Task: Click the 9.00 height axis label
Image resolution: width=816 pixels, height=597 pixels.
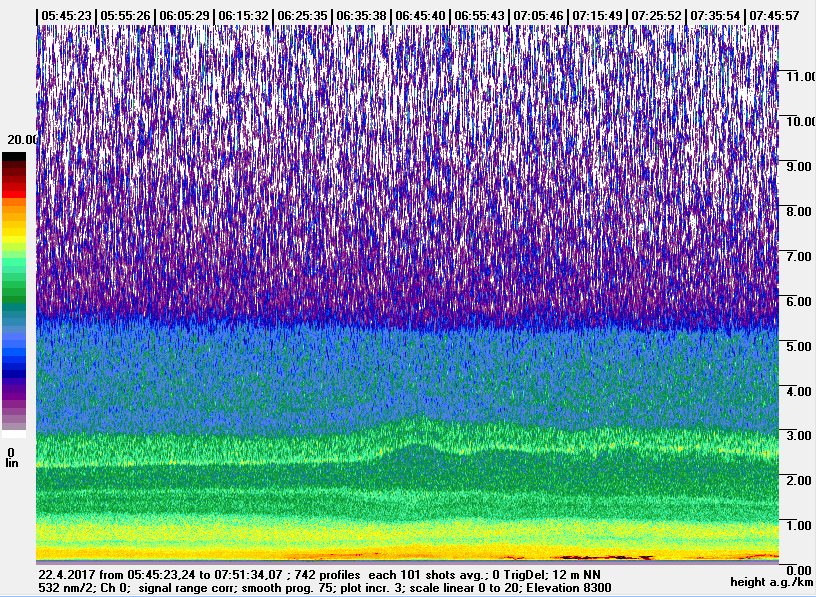Action: click(800, 167)
